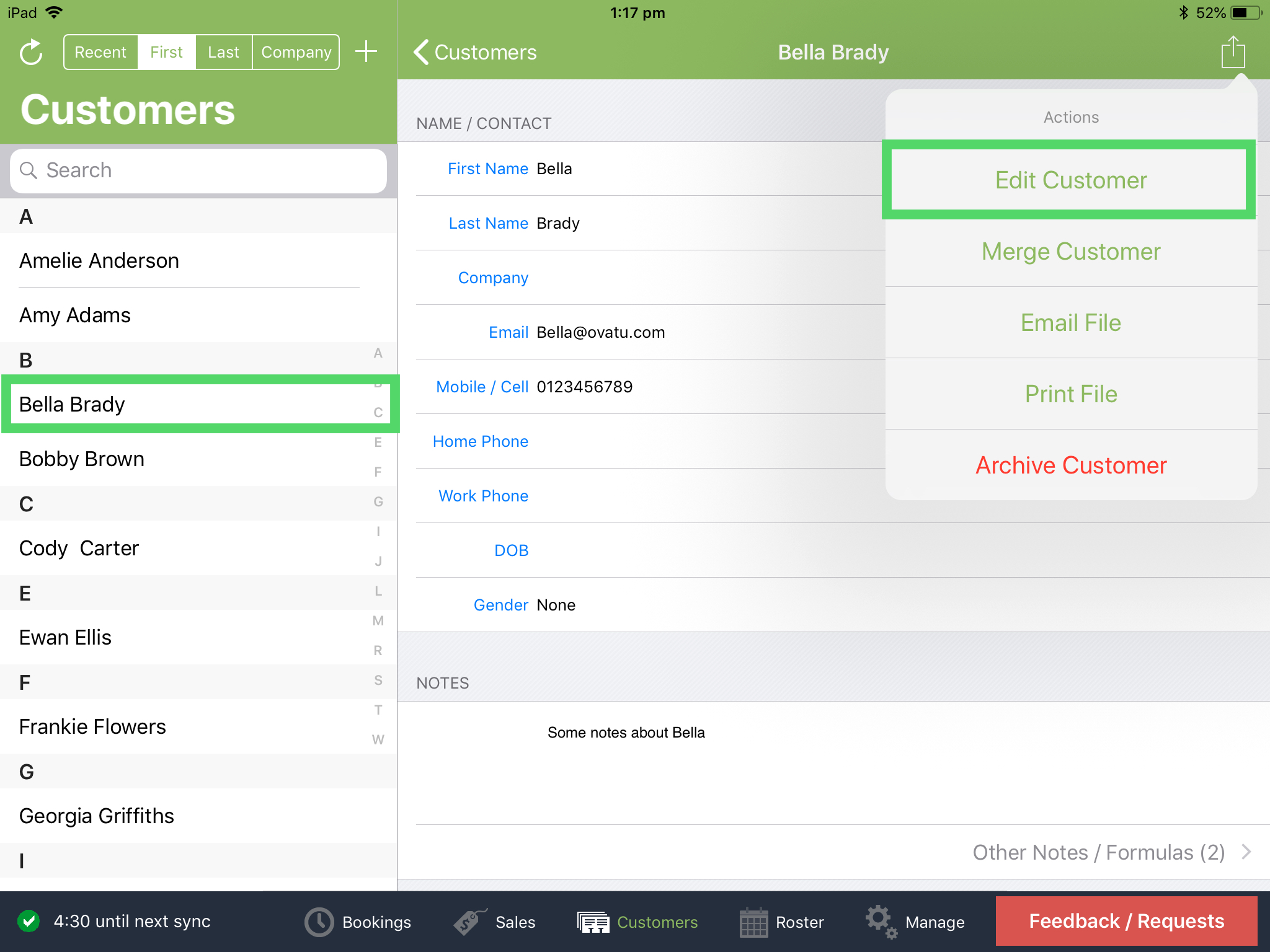Click inside the customer Search field
Screen dimensions: 1270x952
pos(198,170)
